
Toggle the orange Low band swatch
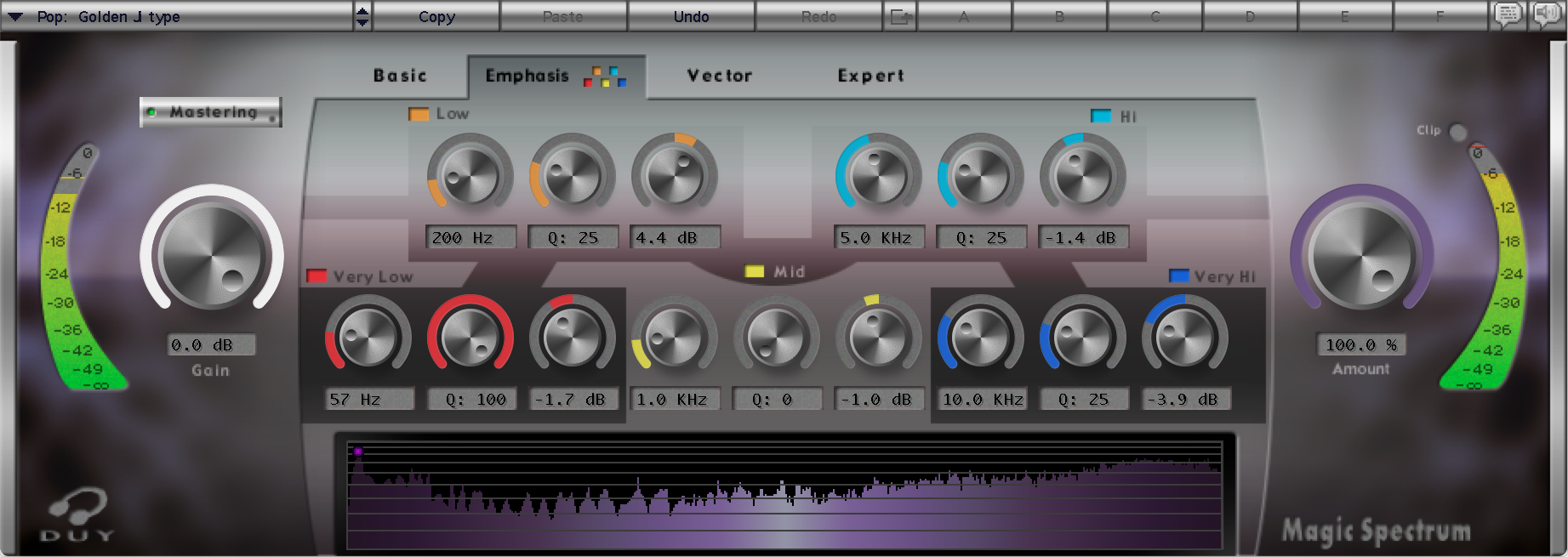click(418, 114)
